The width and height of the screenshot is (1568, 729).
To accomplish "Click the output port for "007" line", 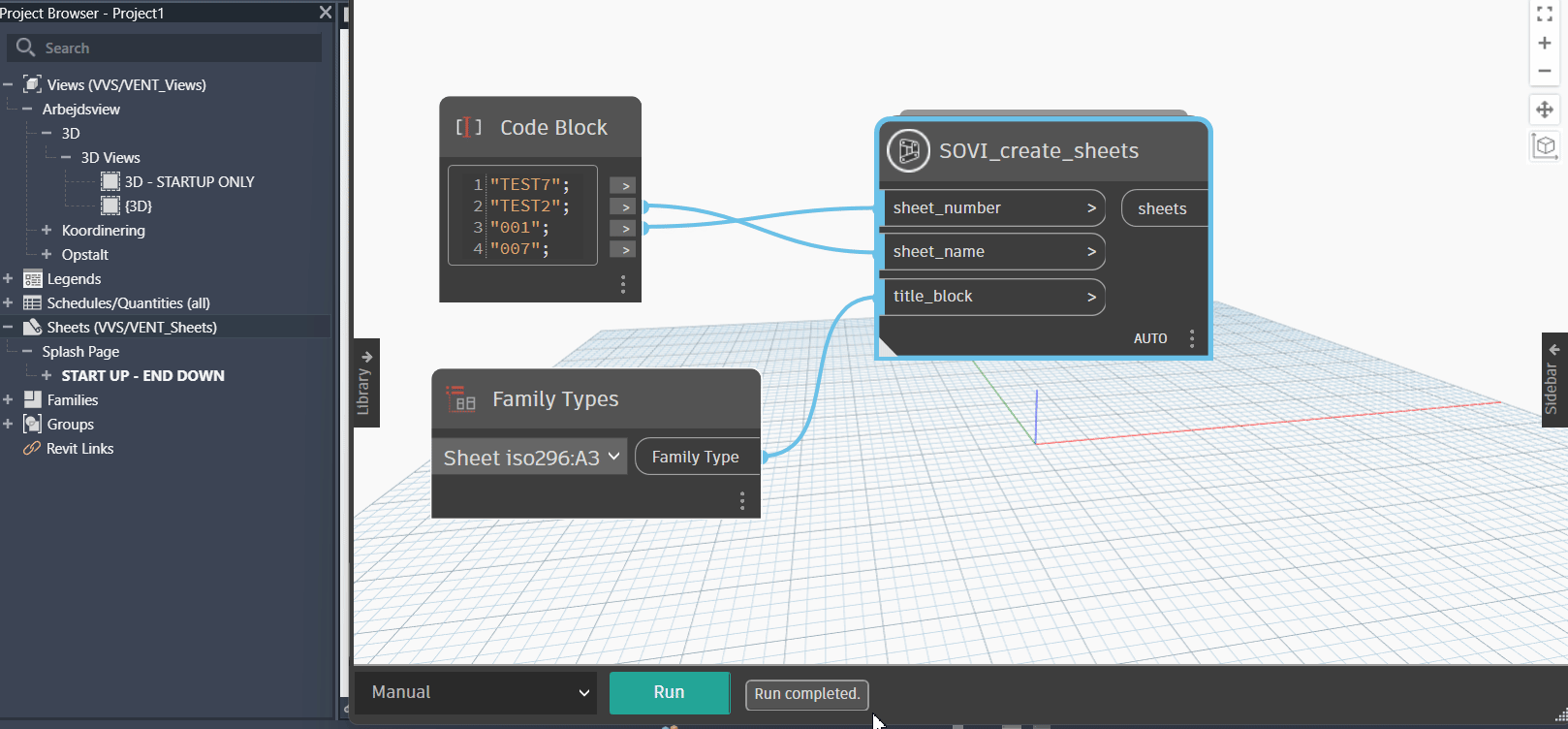I will 622,249.
